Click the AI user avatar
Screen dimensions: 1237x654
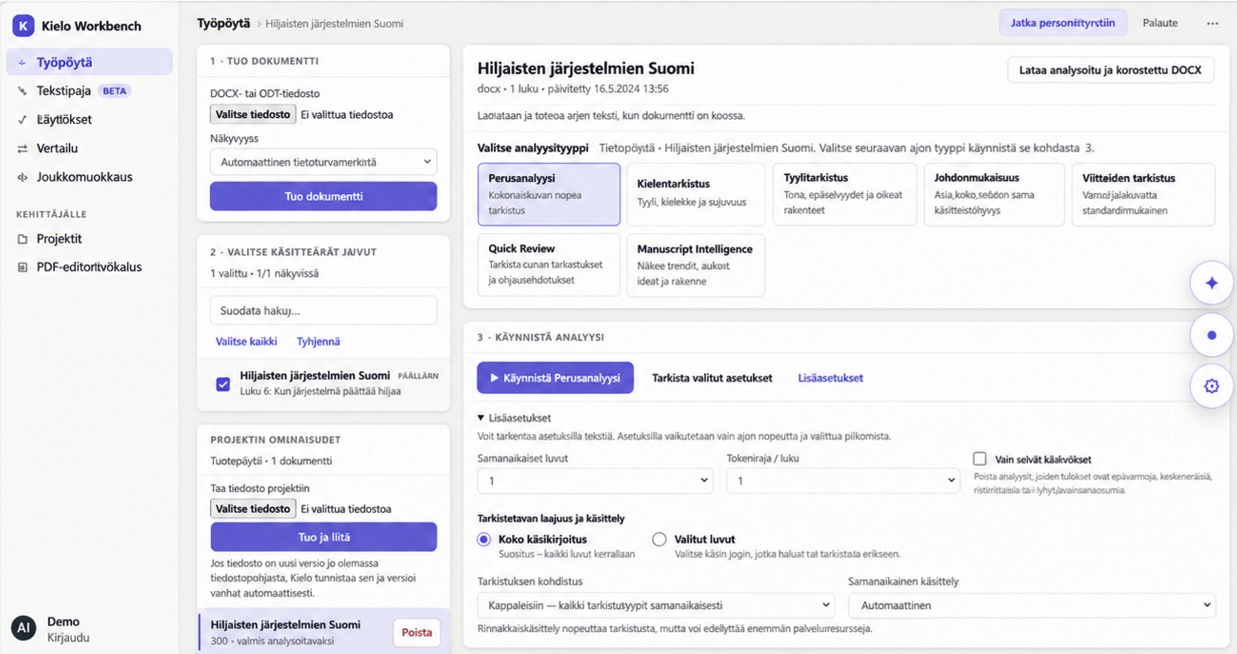[23, 628]
